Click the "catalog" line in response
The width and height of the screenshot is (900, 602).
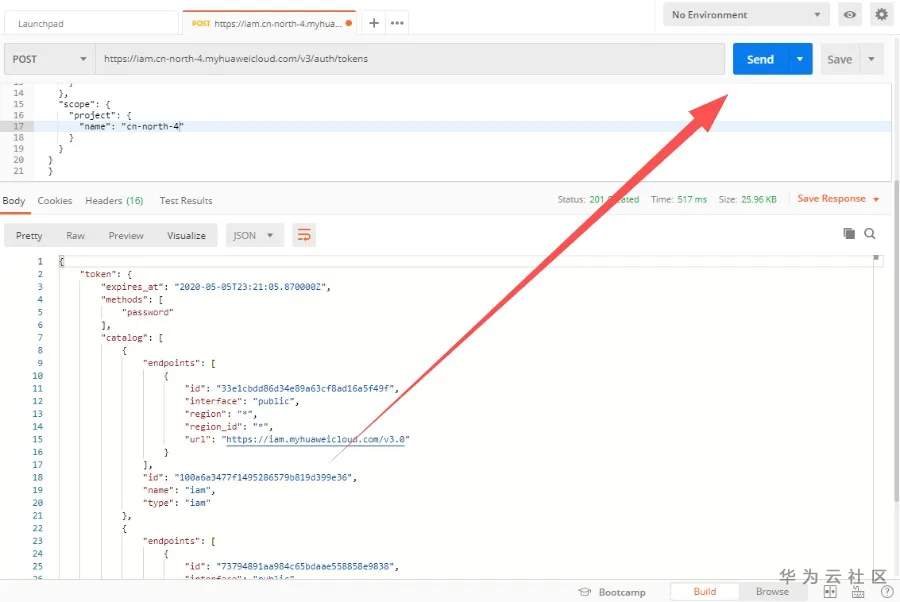(132, 337)
